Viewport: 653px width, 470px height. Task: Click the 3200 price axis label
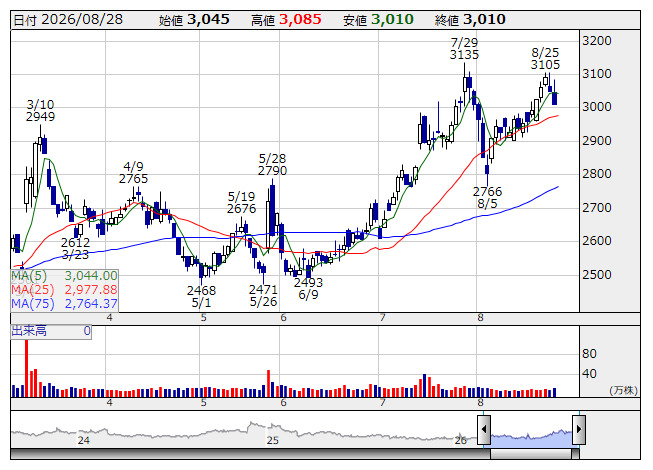click(x=597, y=41)
